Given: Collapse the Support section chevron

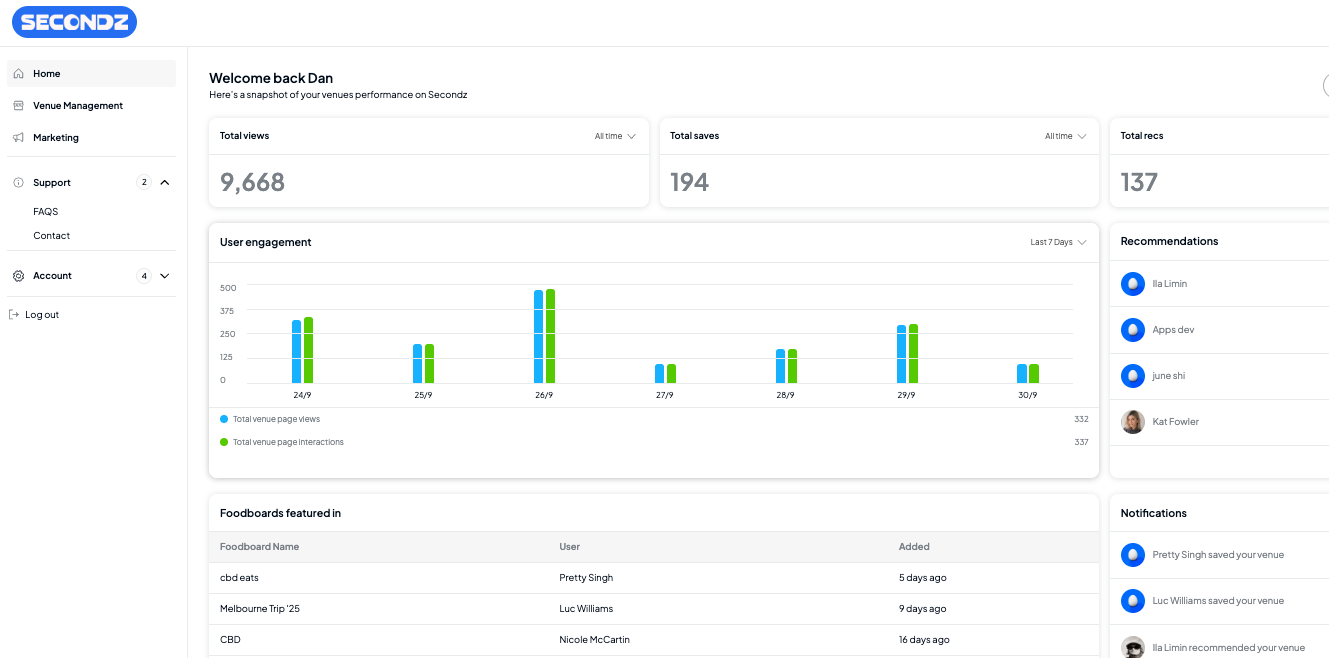Looking at the screenshot, I should coord(165,183).
